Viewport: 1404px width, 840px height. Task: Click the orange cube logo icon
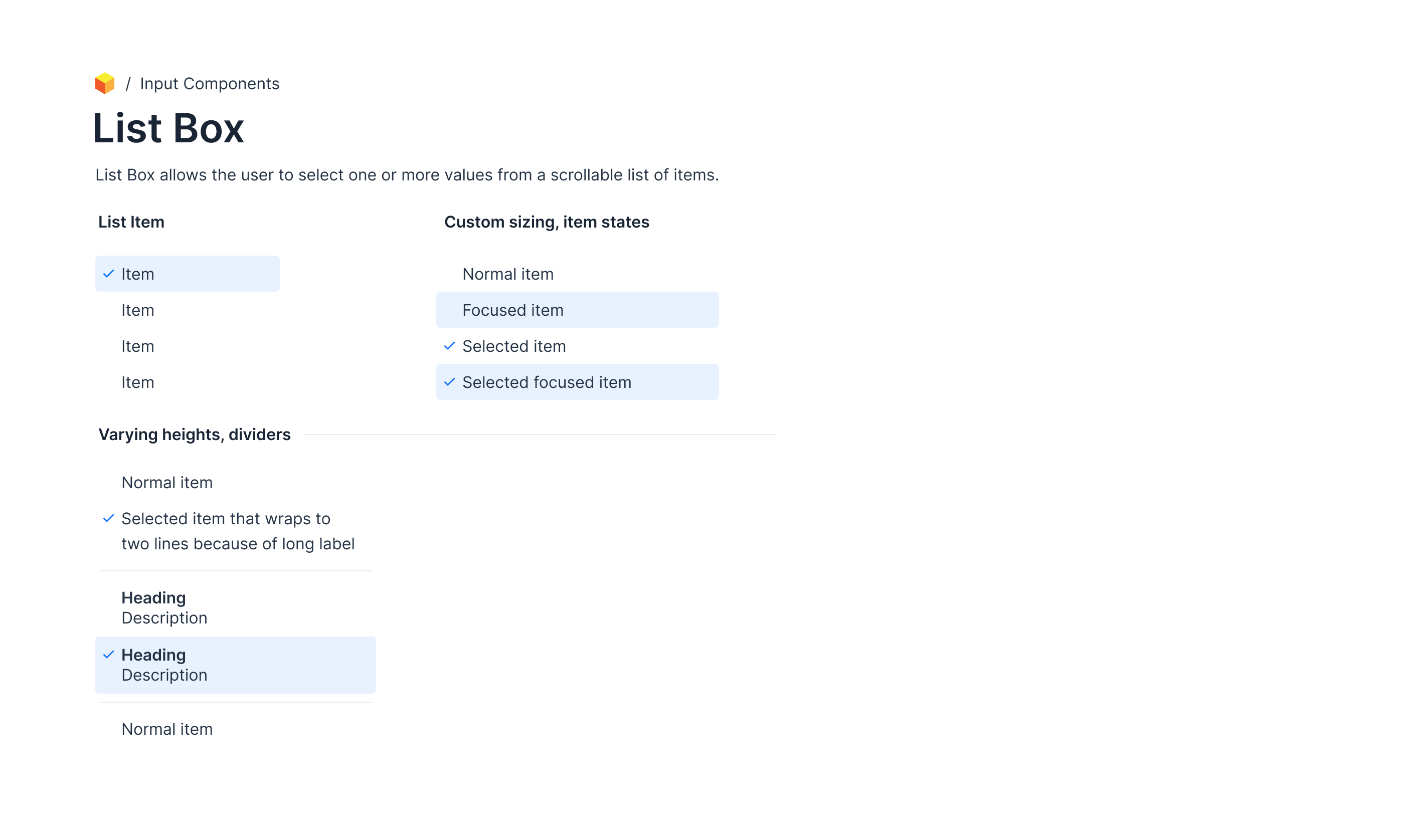(x=105, y=83)
